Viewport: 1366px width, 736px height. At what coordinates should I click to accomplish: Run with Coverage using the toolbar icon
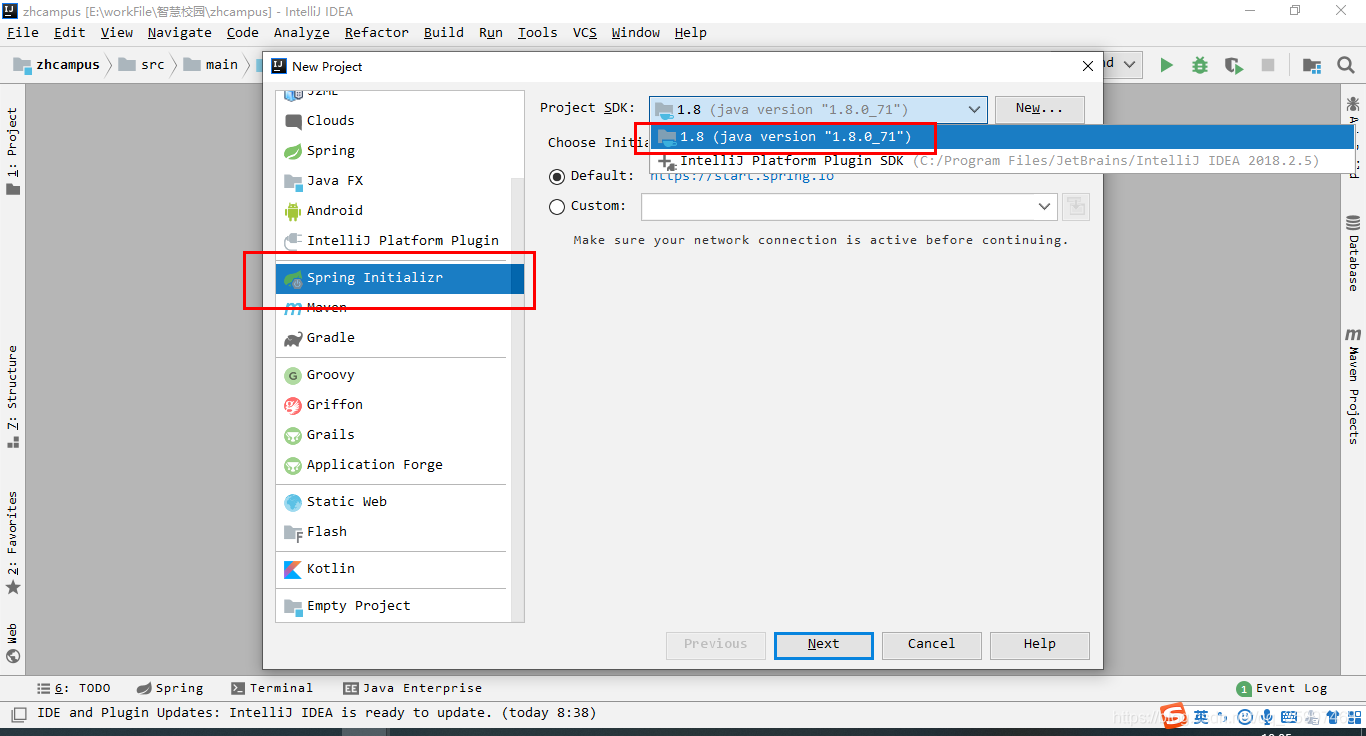tap(1233, 64)
